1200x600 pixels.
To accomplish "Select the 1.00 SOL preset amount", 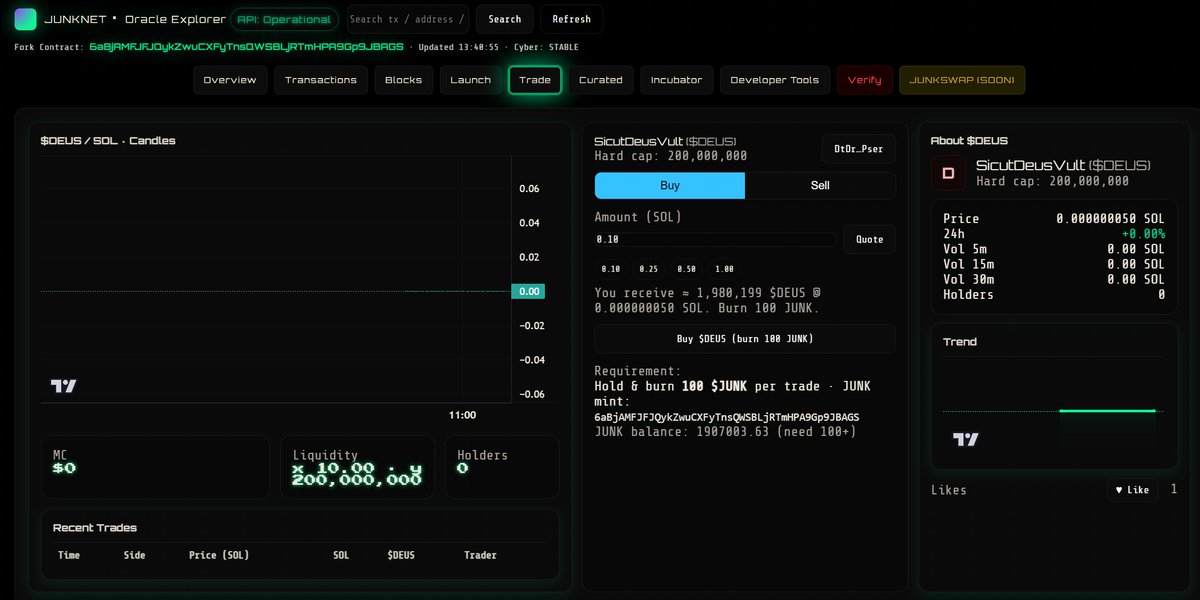I will coord(726,268).
